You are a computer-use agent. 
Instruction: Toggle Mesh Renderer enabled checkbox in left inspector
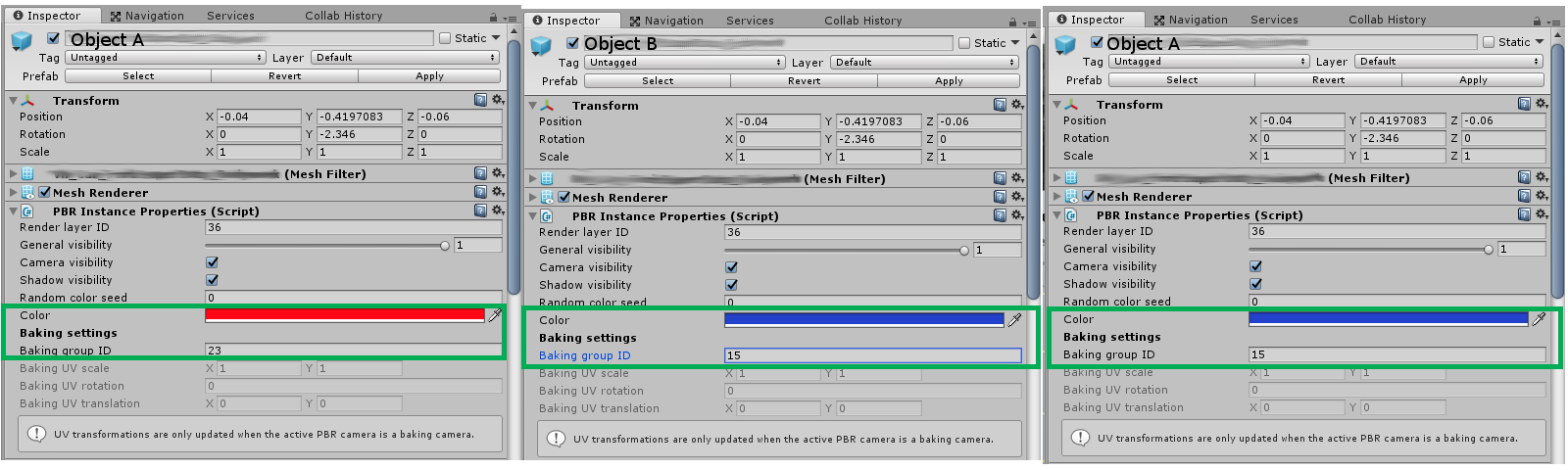pos(44,192)
